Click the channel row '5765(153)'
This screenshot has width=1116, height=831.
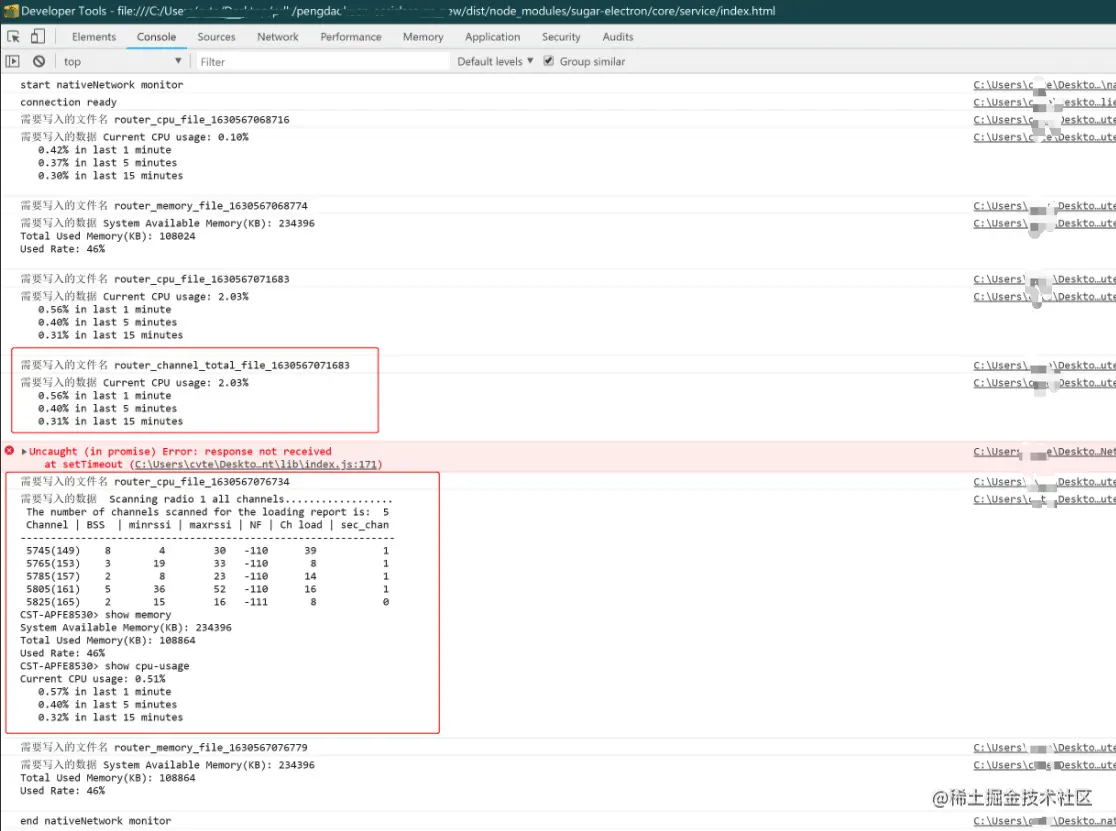207,563
